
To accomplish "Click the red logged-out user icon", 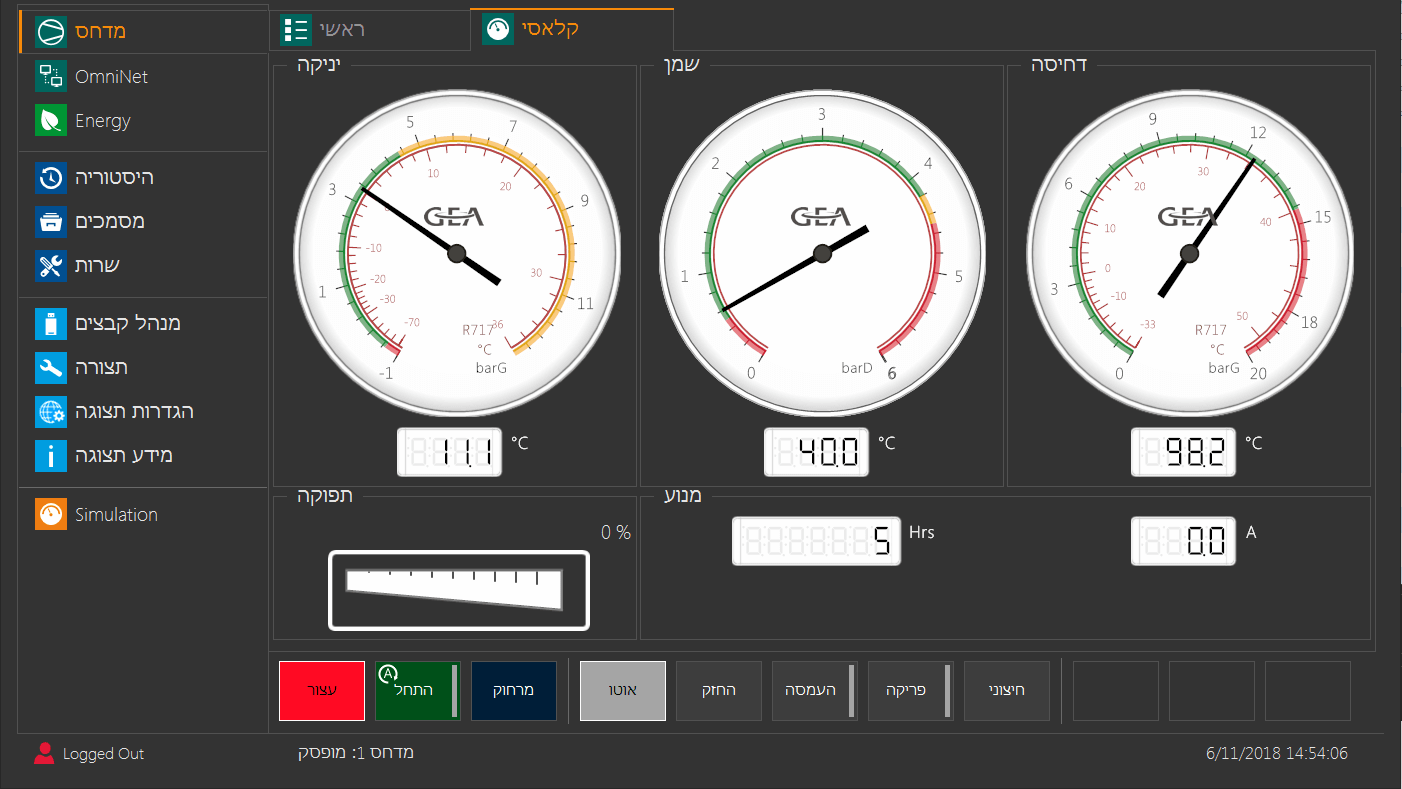I will 44,754.
